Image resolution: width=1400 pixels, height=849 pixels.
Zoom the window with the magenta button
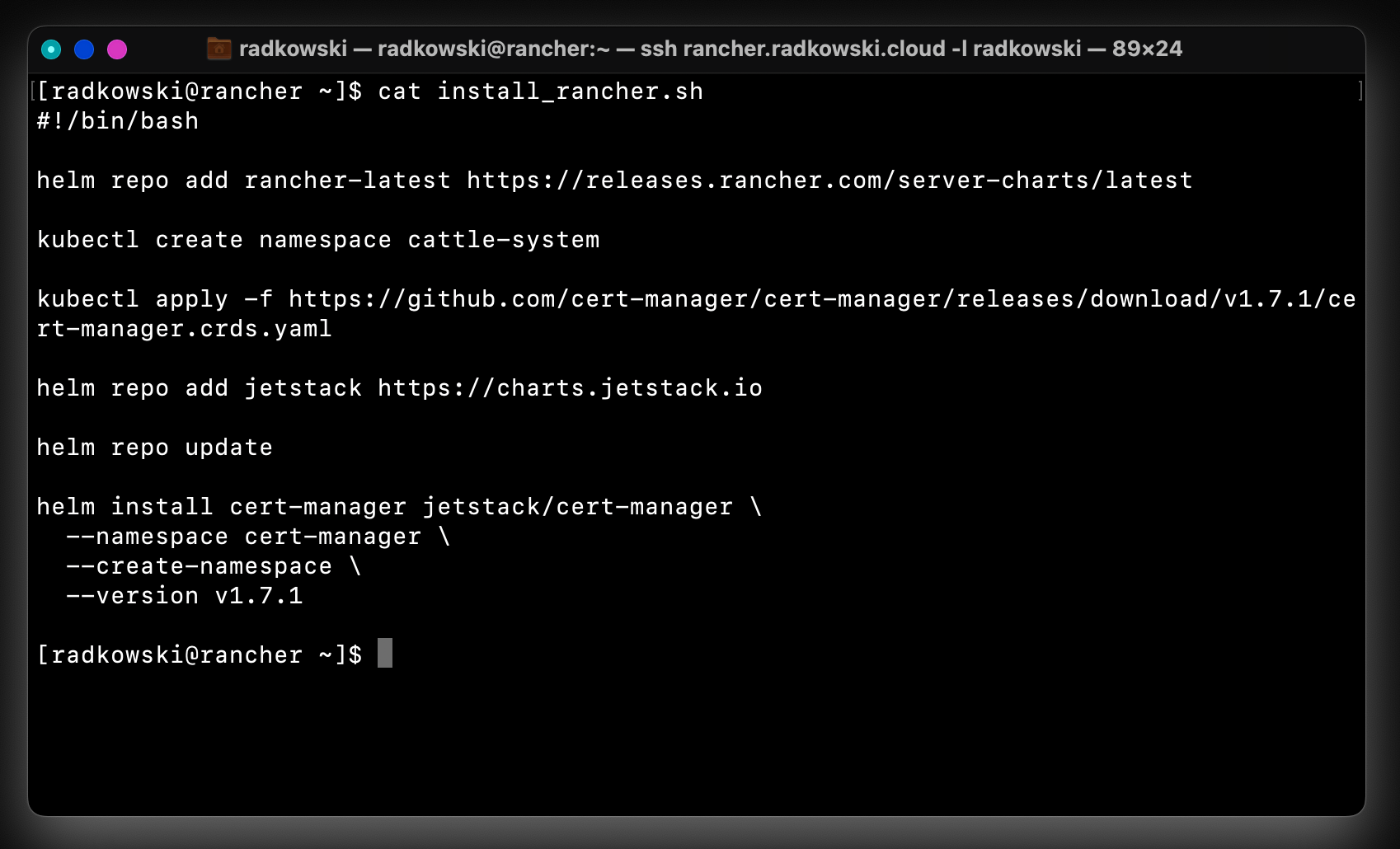117,49
